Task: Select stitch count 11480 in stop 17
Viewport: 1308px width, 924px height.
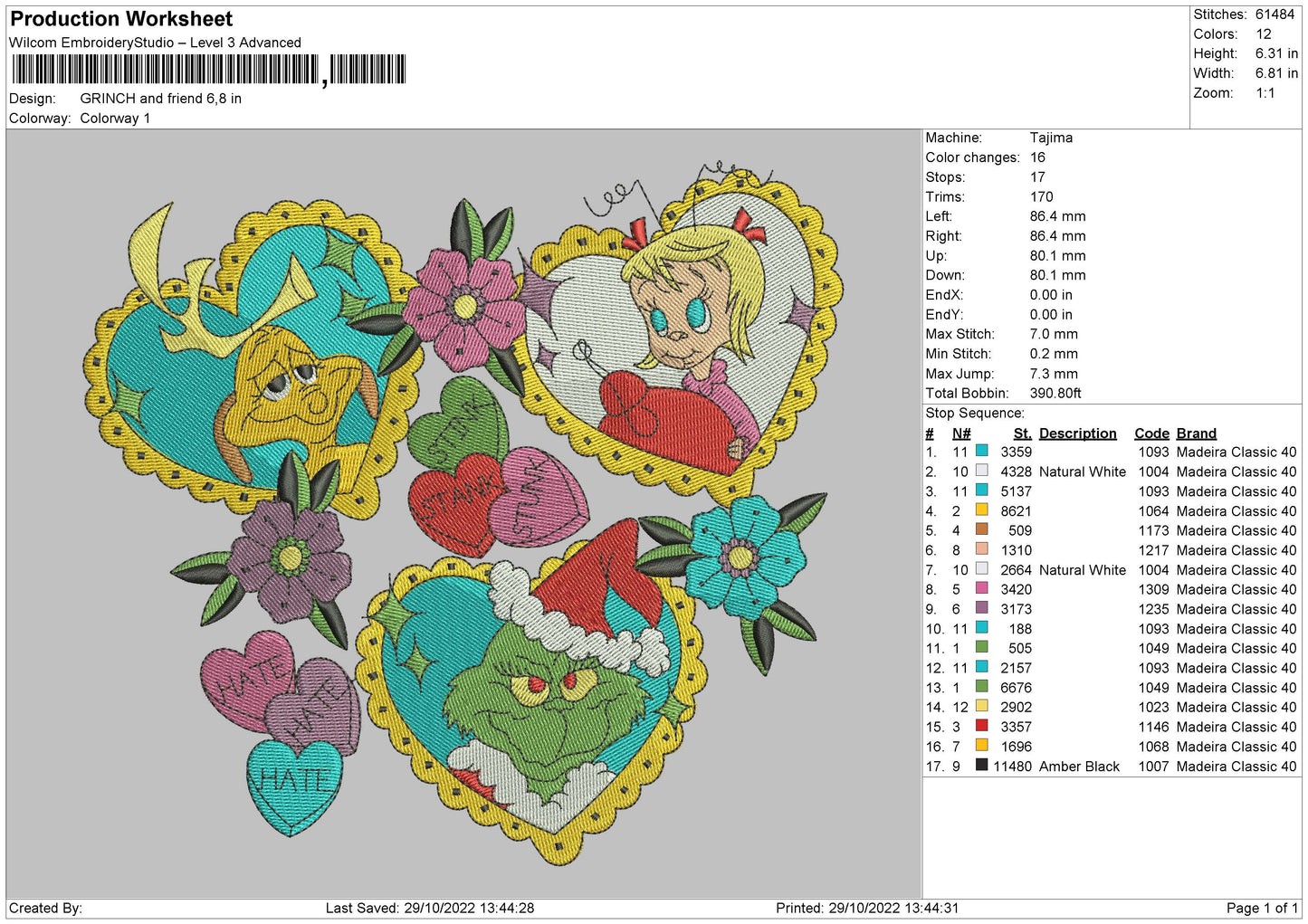Action: [x=1012, y=767]
